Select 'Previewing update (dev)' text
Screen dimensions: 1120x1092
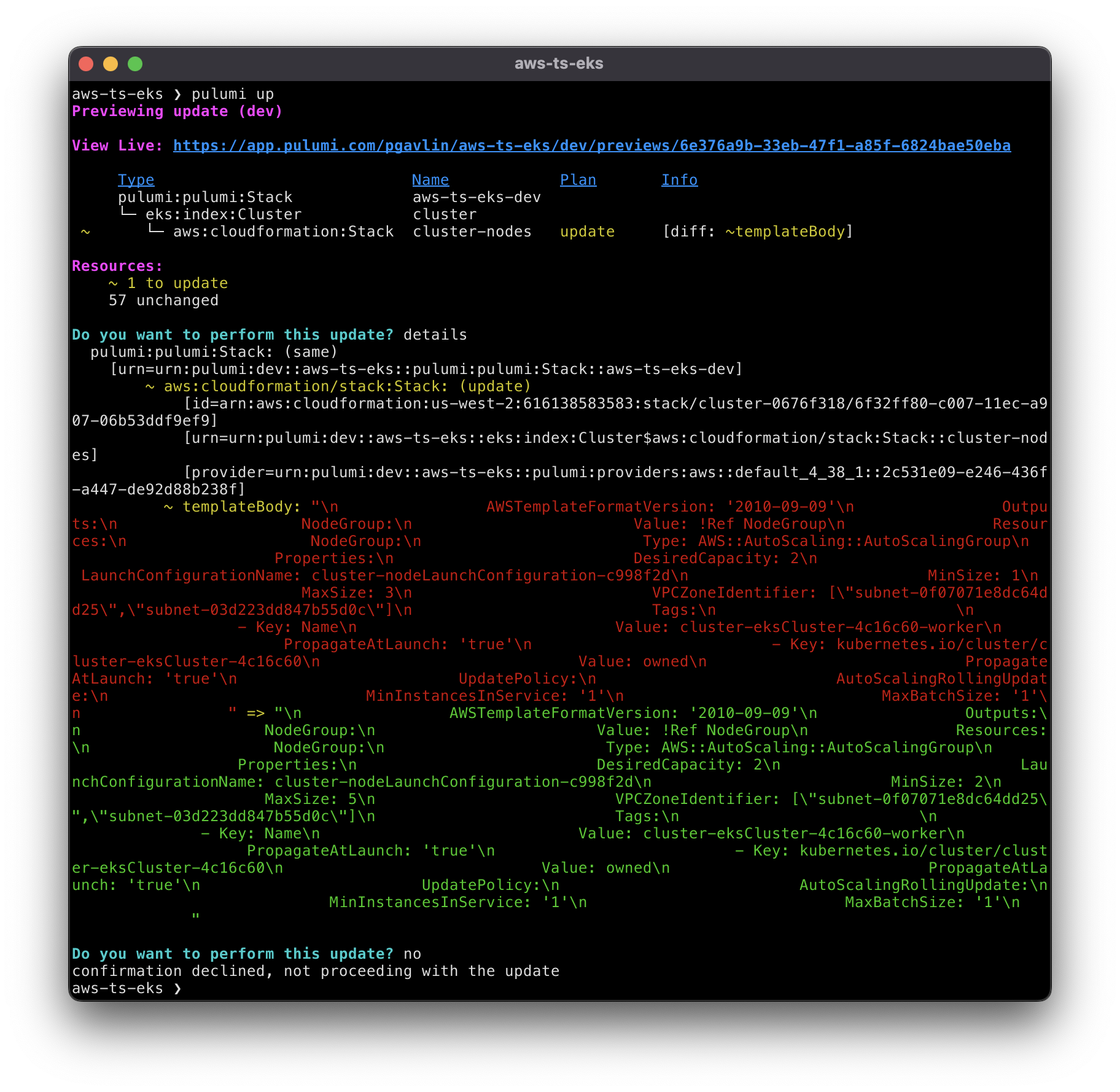177,111
